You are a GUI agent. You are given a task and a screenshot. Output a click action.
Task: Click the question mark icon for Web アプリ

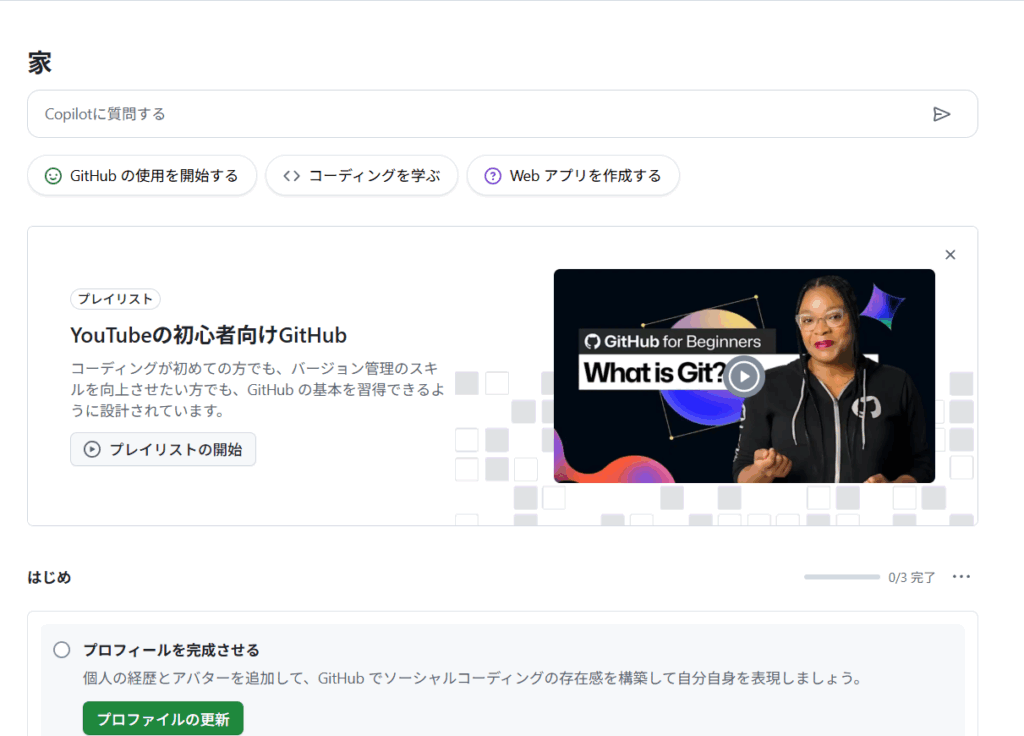click(492, 176)
